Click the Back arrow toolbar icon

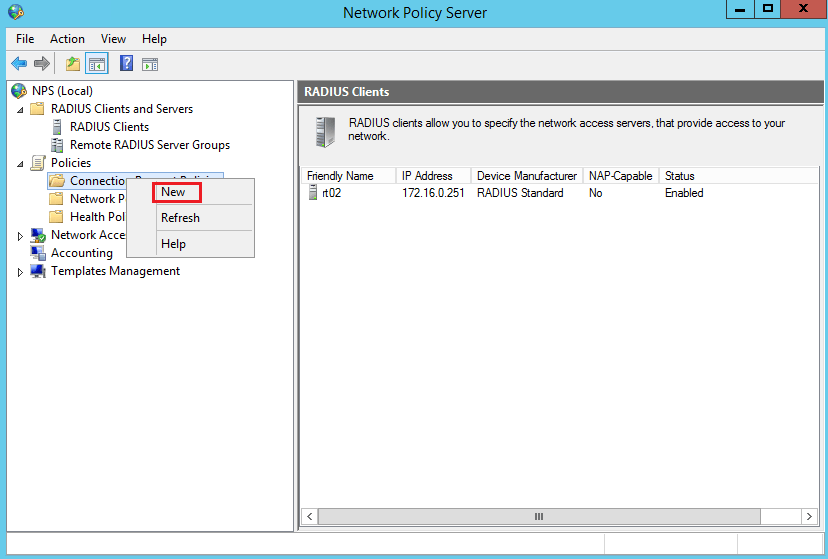coord(19,64)
